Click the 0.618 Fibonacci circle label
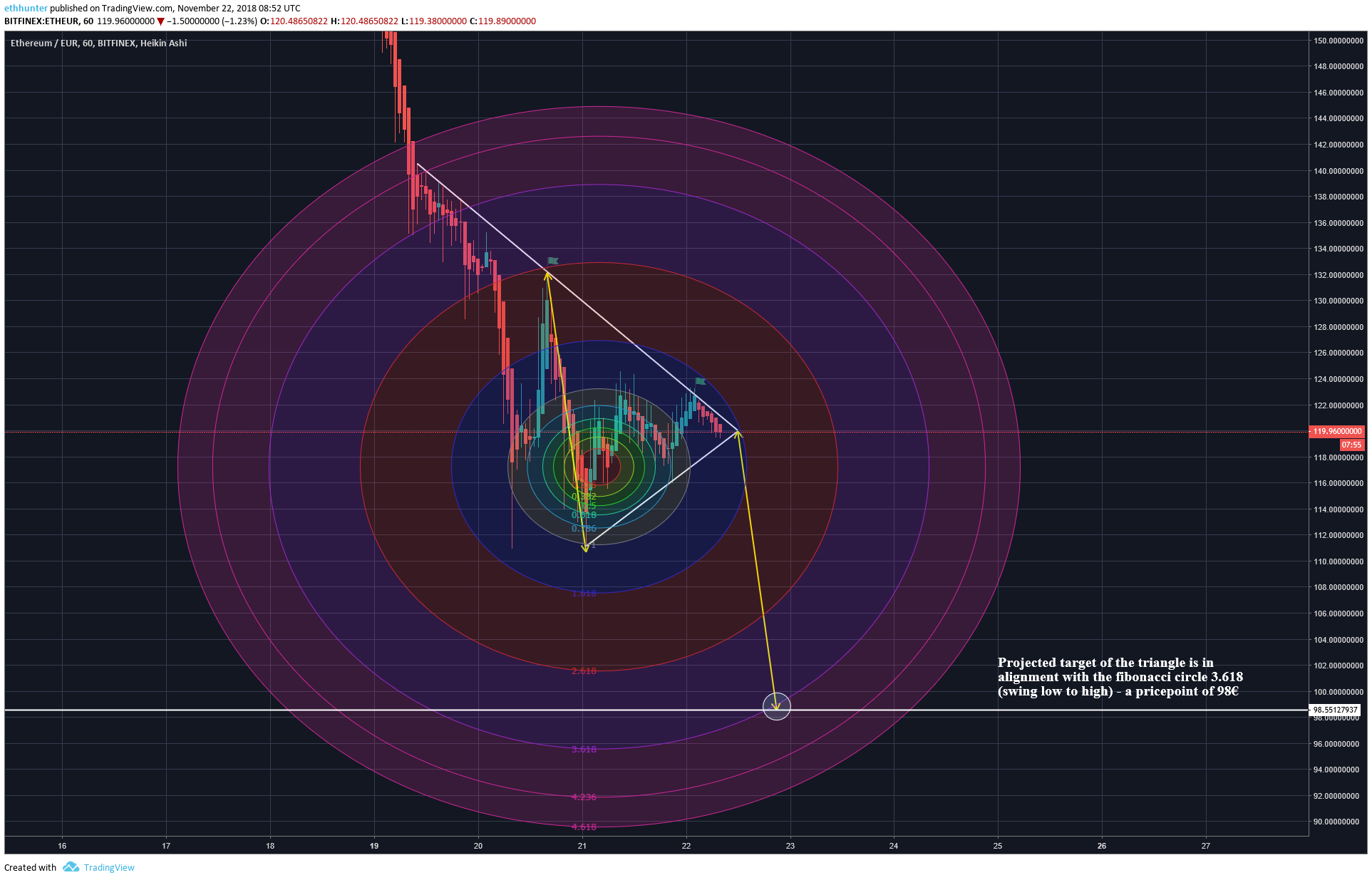 click(x=584, y=515)
